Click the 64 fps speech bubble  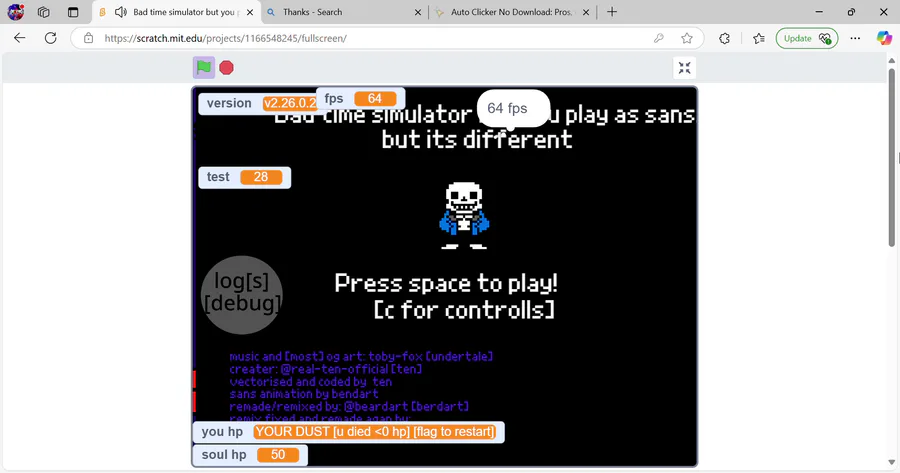[513, 108]
